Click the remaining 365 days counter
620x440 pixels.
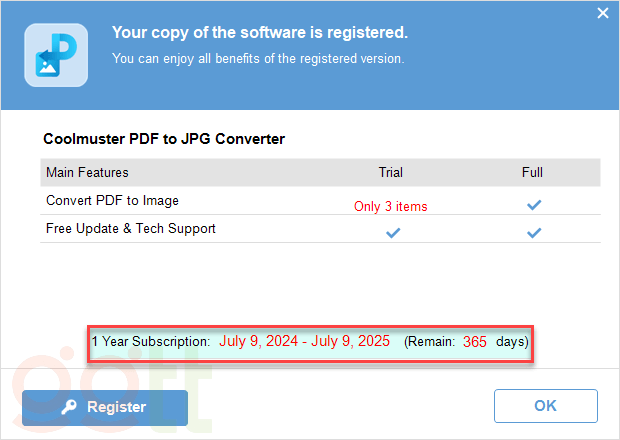tap(475, 342)
